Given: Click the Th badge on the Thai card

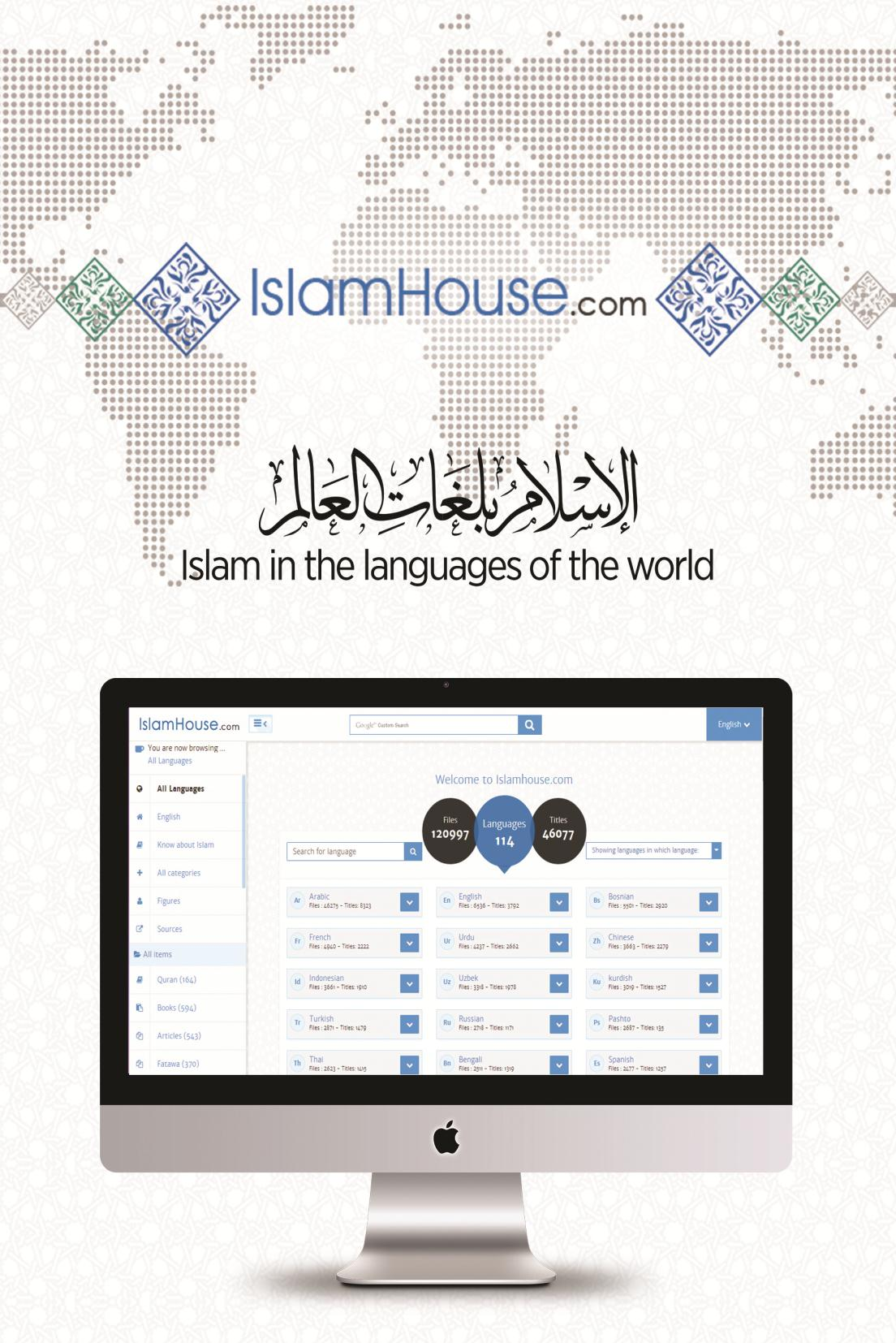Looking at the screenshot, I should click(297, 1063).
